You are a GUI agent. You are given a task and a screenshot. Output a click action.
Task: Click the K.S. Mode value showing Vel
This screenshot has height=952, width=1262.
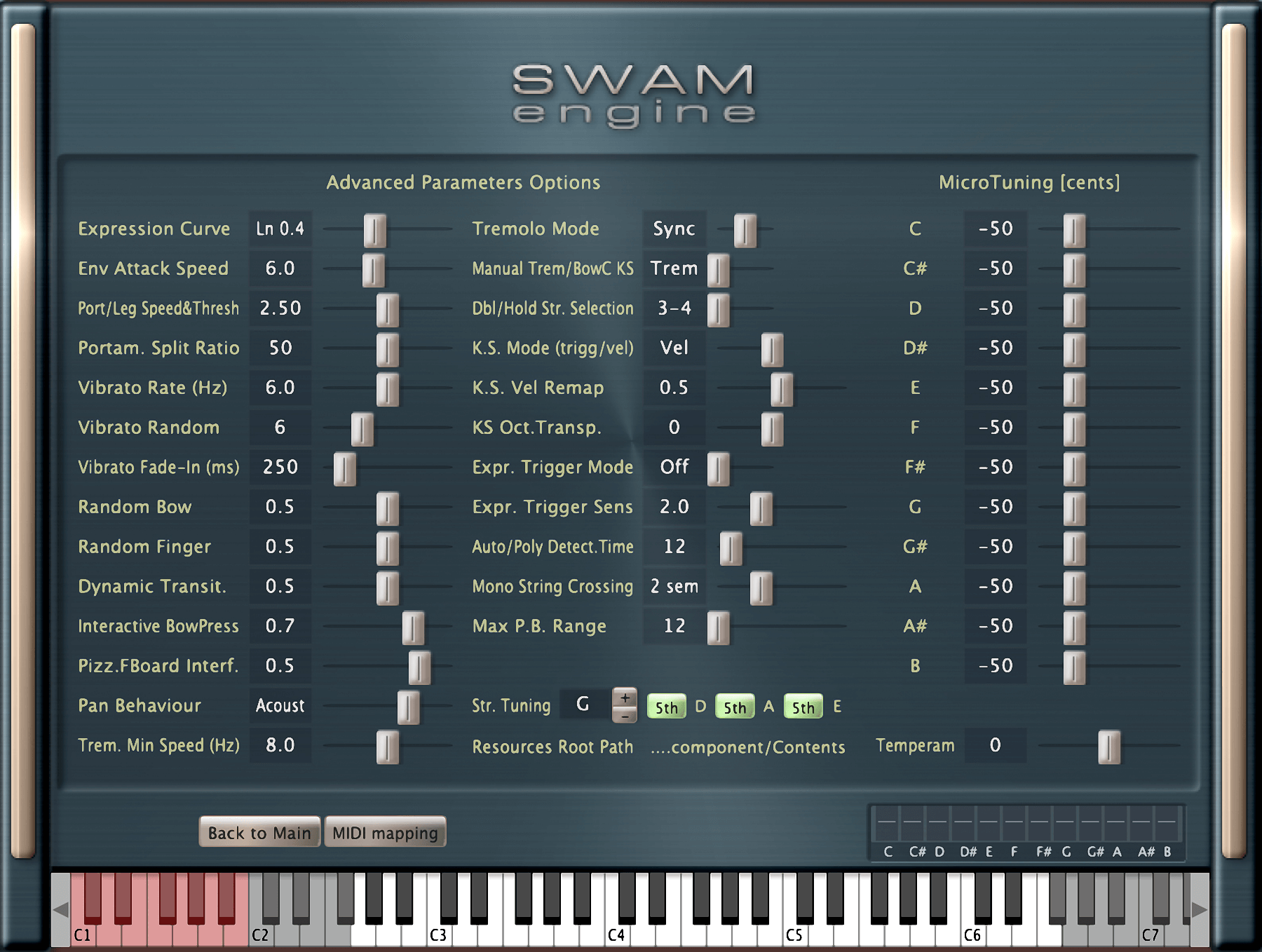pyautogui.click(x=674, y=348)
